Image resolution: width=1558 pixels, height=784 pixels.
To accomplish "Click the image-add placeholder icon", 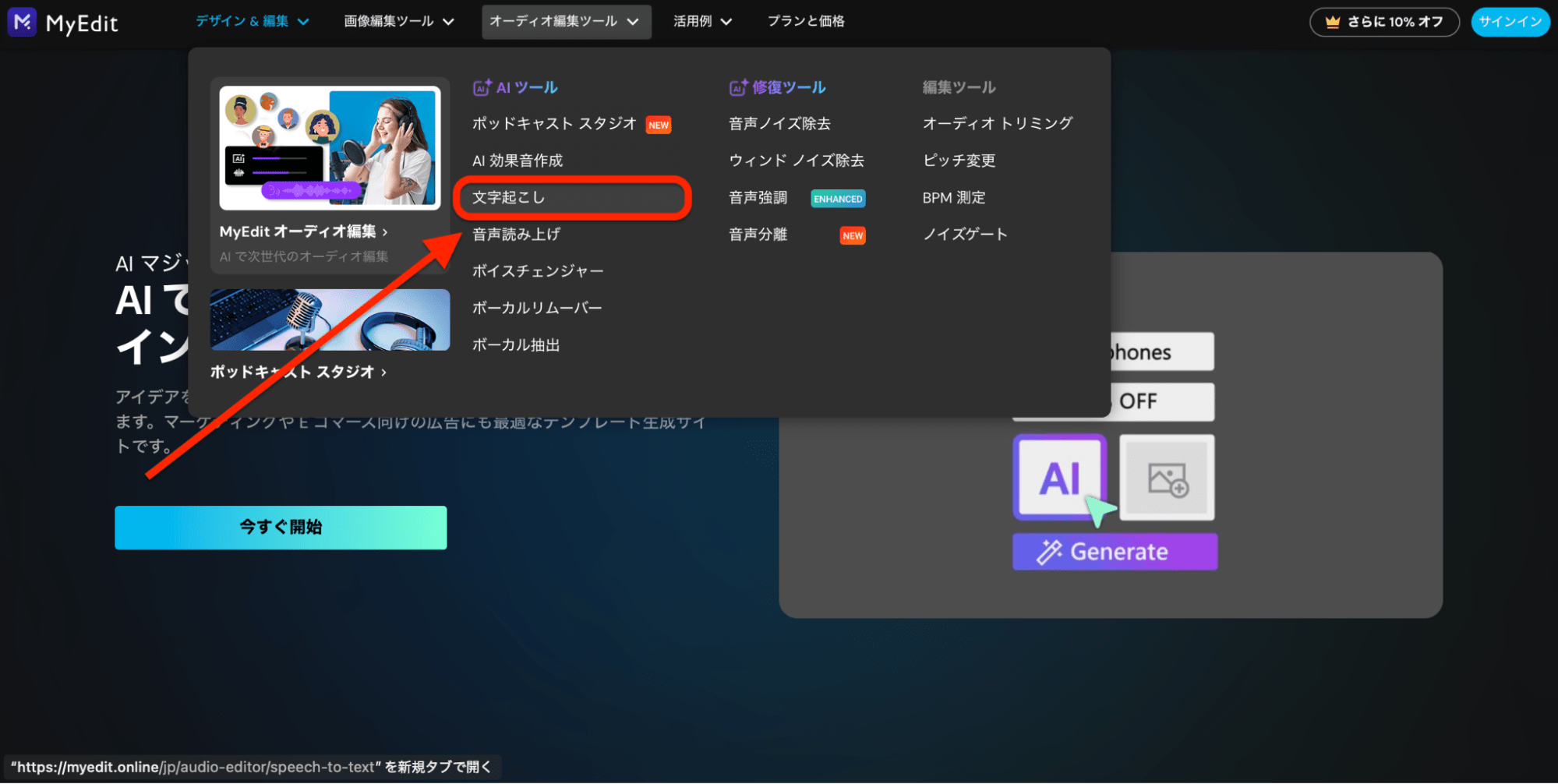I will coord(1167,478).
